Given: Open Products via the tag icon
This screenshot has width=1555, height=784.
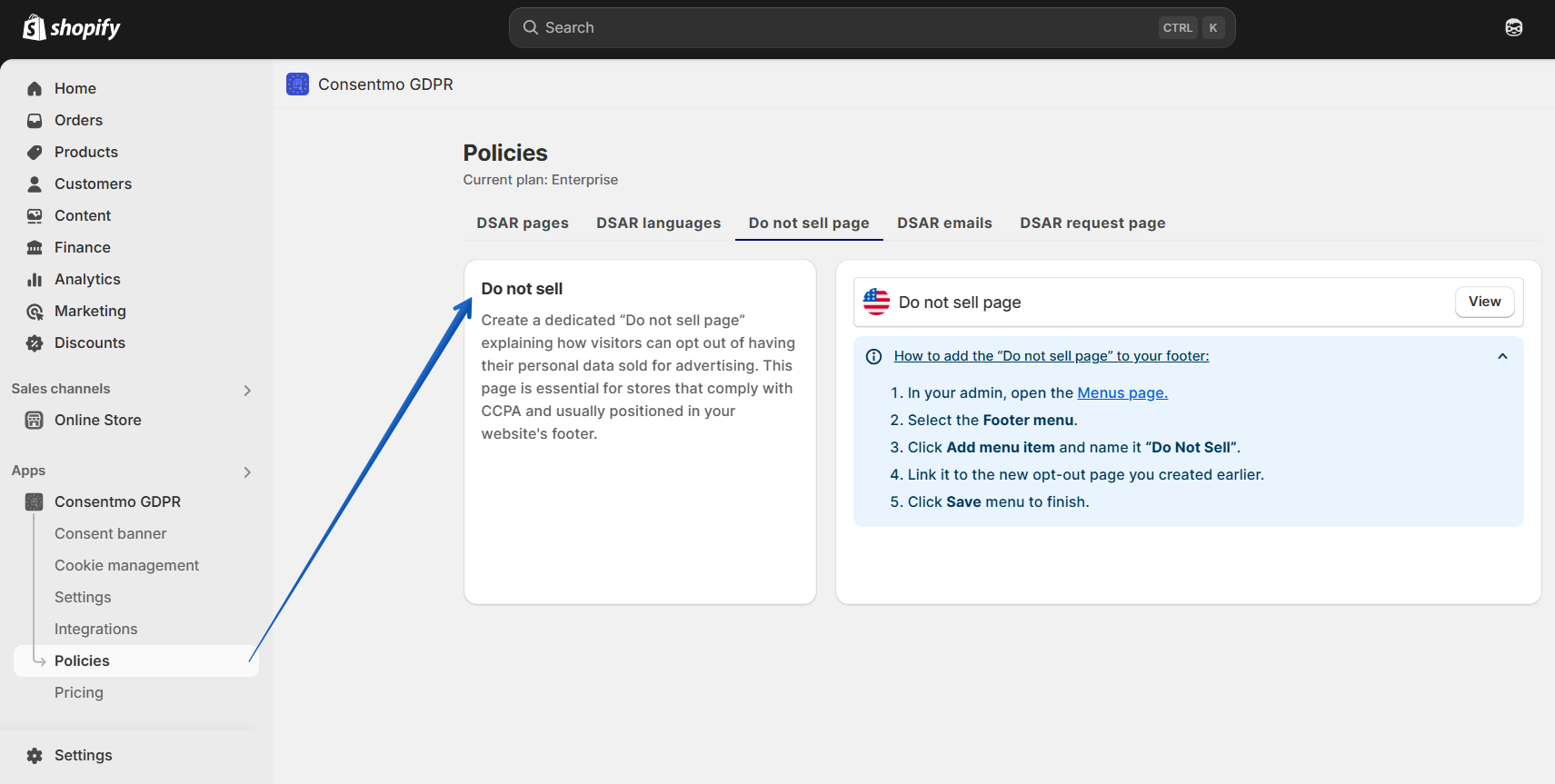Looking at the screenshot, I should point(35,152).
